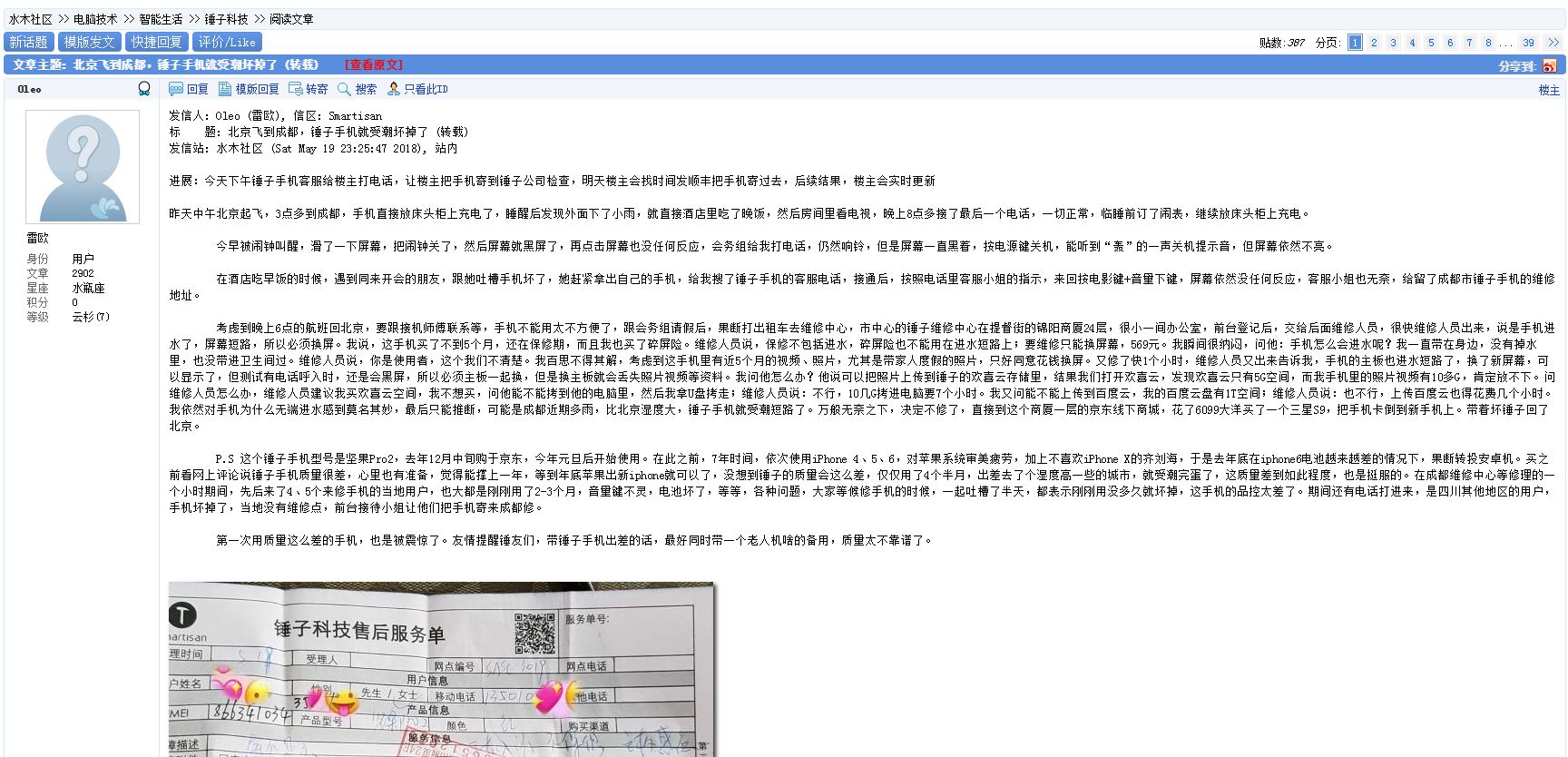Click the 阅读文章 breadcrumb text
The height and width of the screenshot is (757, 1568).
click(x=291, y=19)
